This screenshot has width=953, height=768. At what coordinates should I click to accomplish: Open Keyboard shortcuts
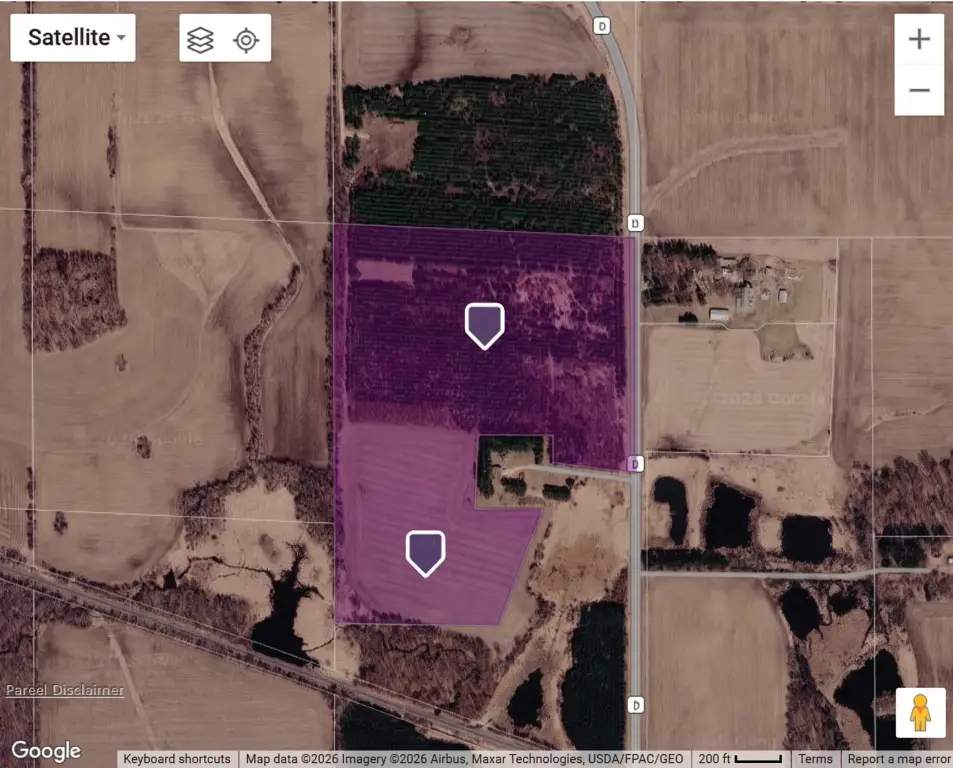(177, 759)
